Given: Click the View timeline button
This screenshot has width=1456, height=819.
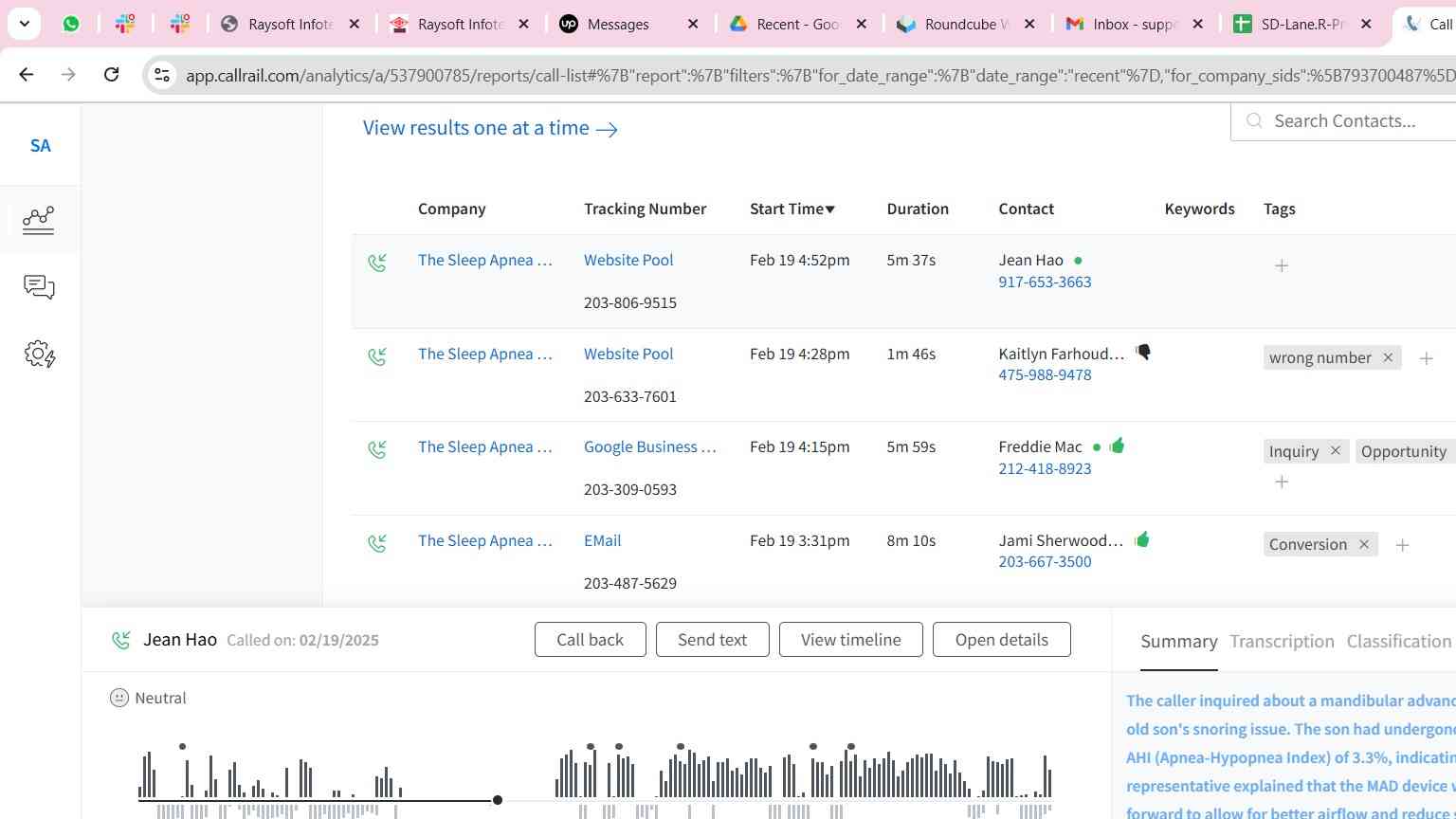Looking at the screenshot, I should pos(850,640).
